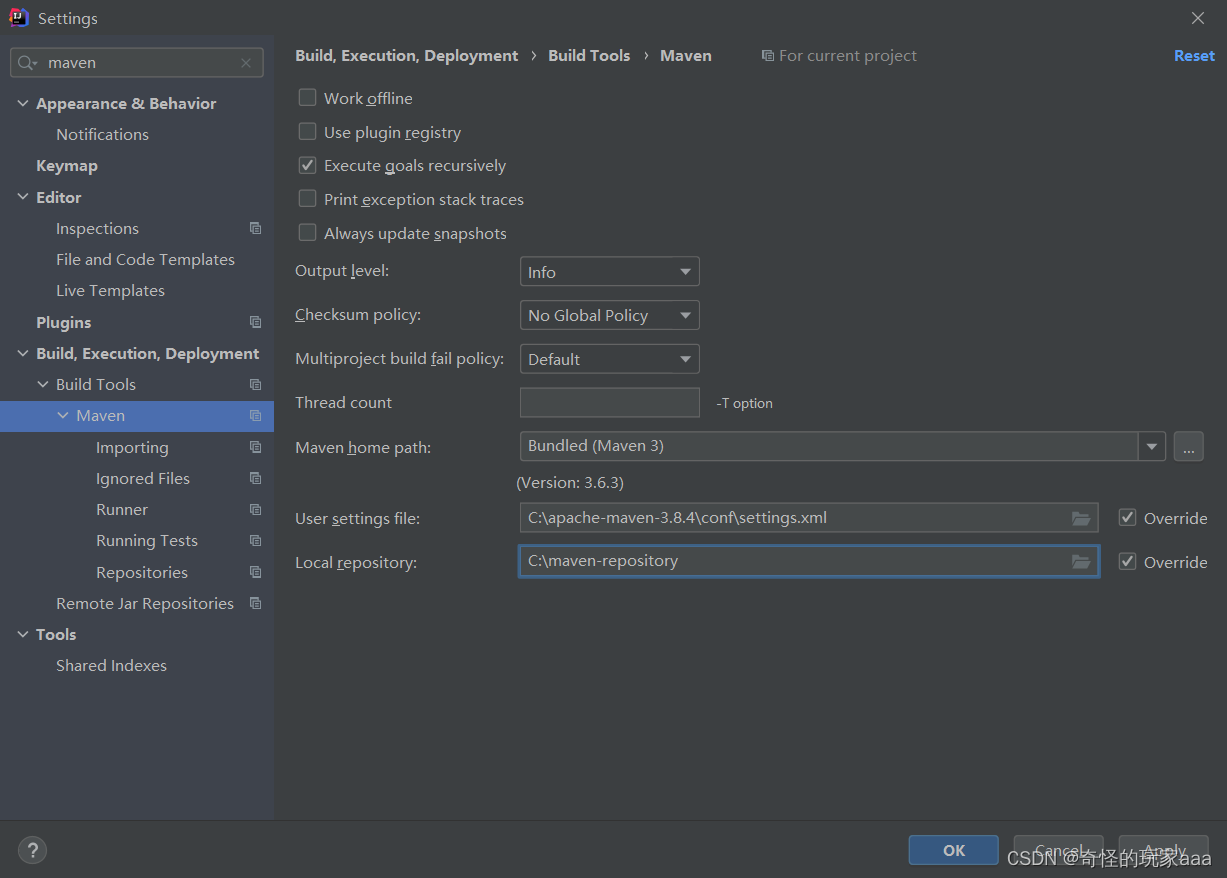Browse folder icon in Local repository field
The image size is (1227, 878).
pos(1081,562)
